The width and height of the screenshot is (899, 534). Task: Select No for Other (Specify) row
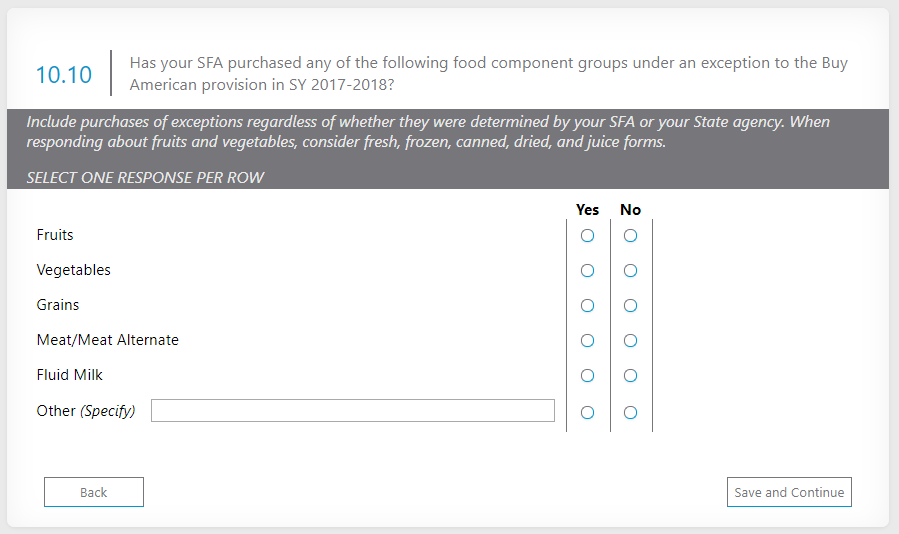pyautogui.click(x=630, y=412)
